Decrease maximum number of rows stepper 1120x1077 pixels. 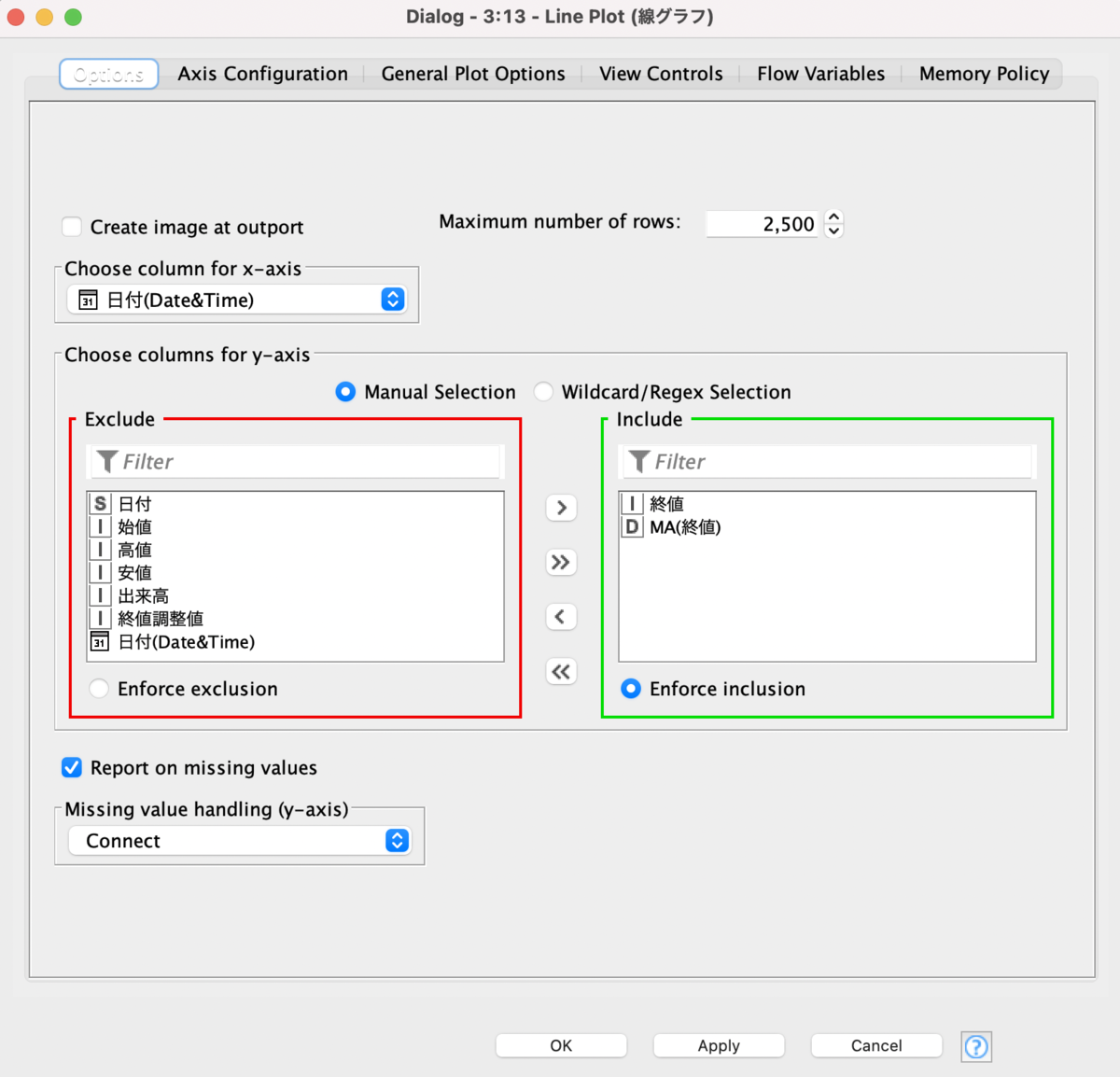(834, 231)
